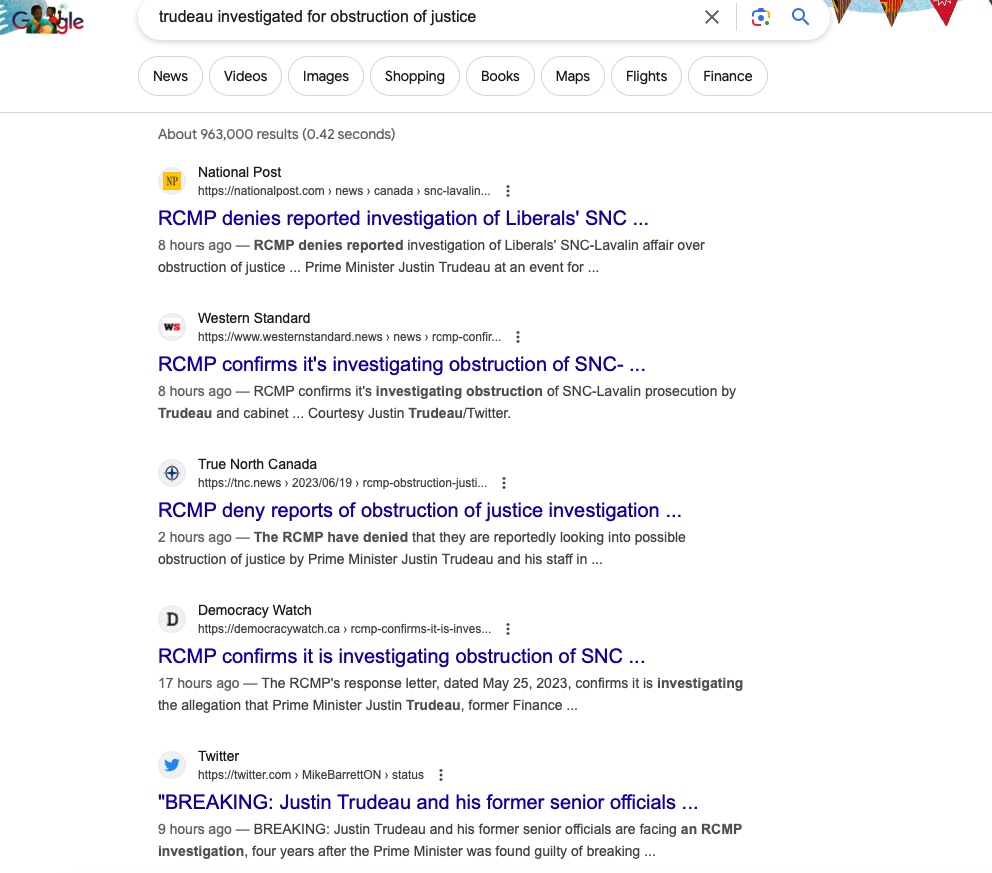
Task: Open three-dot menu beside Western Standard URL
Action: (518, 337)
